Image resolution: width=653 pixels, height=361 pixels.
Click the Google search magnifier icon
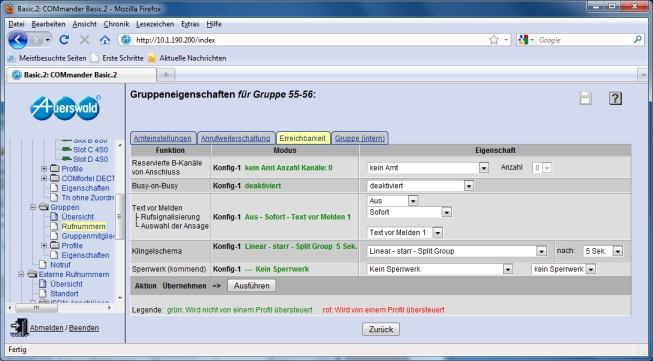pyautogui.click(x=638, y=40)
